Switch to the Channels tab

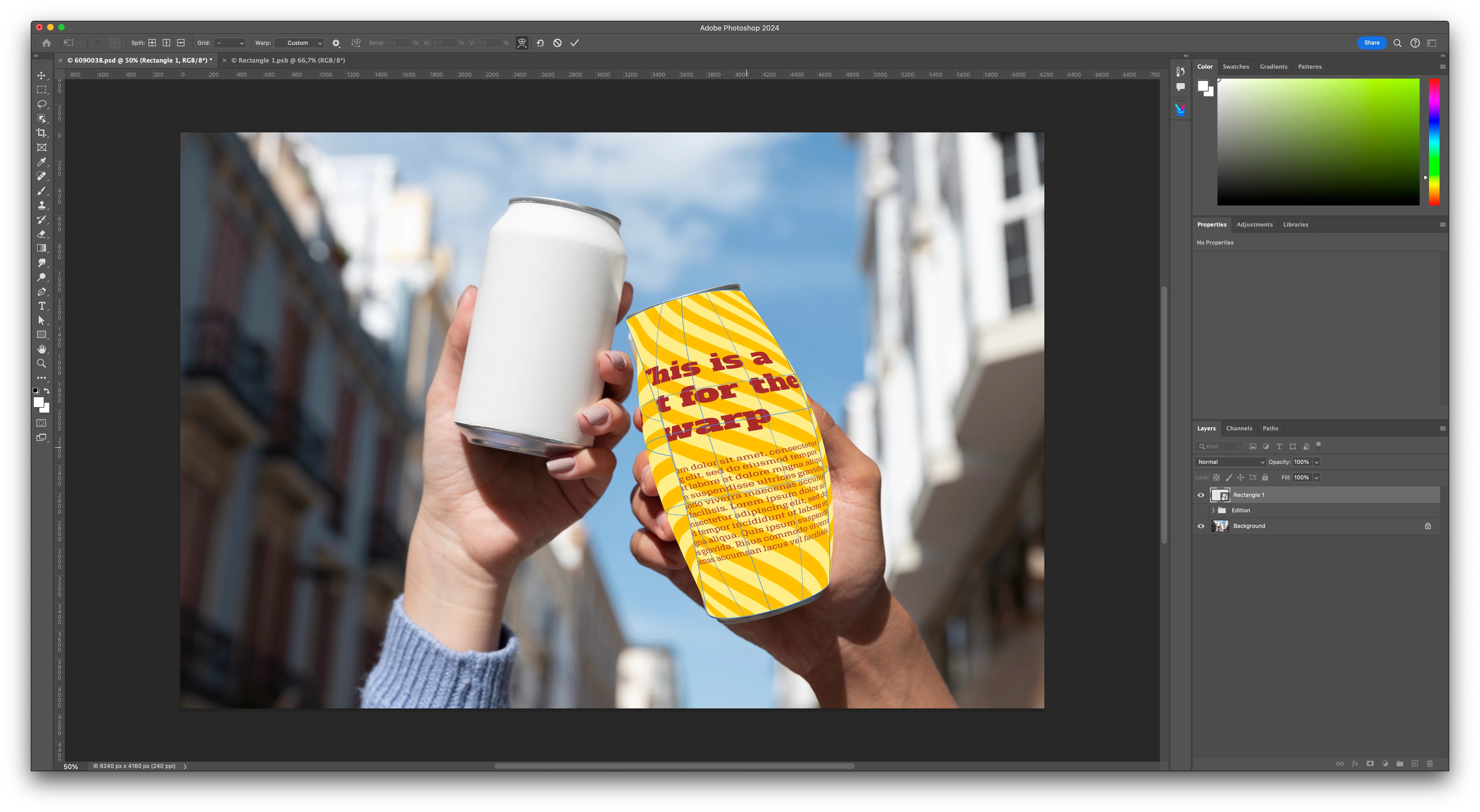(x=1239, y=428)
